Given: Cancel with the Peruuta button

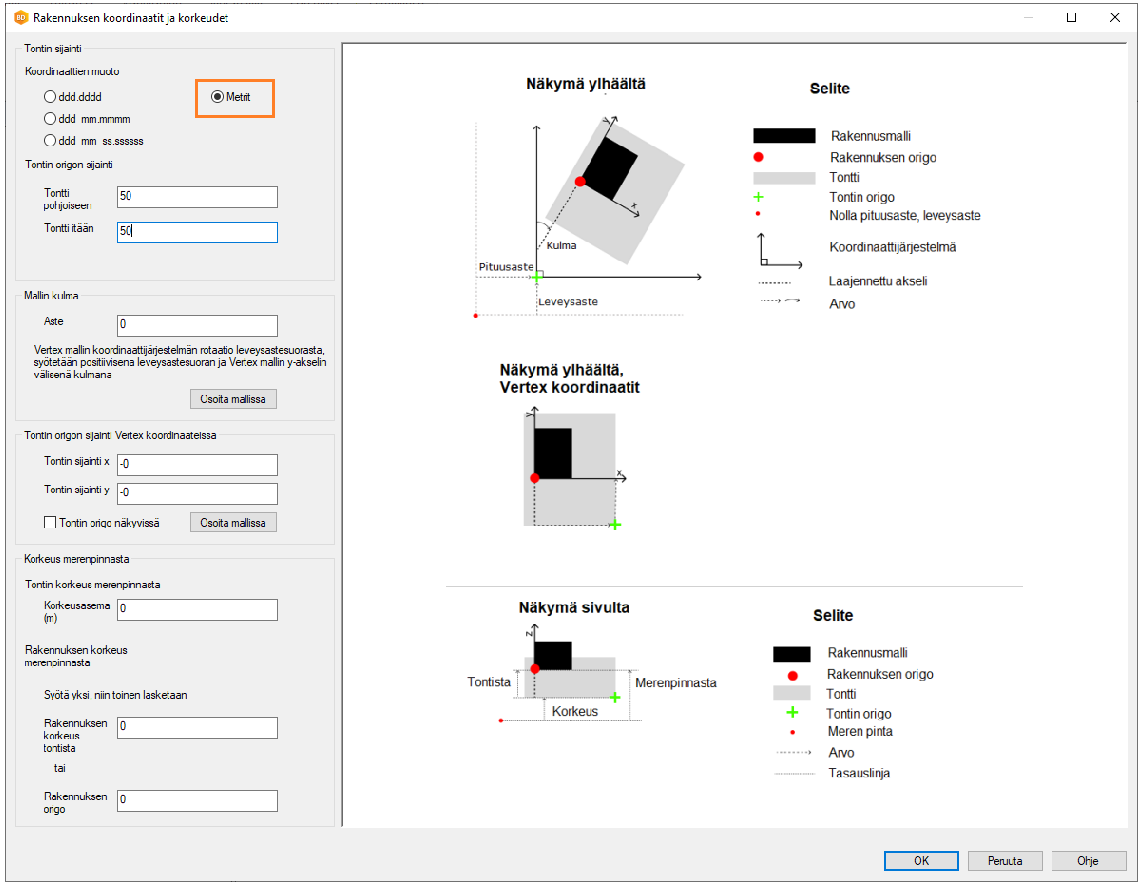Looking at the screenshot, I should click(1005, 861).
